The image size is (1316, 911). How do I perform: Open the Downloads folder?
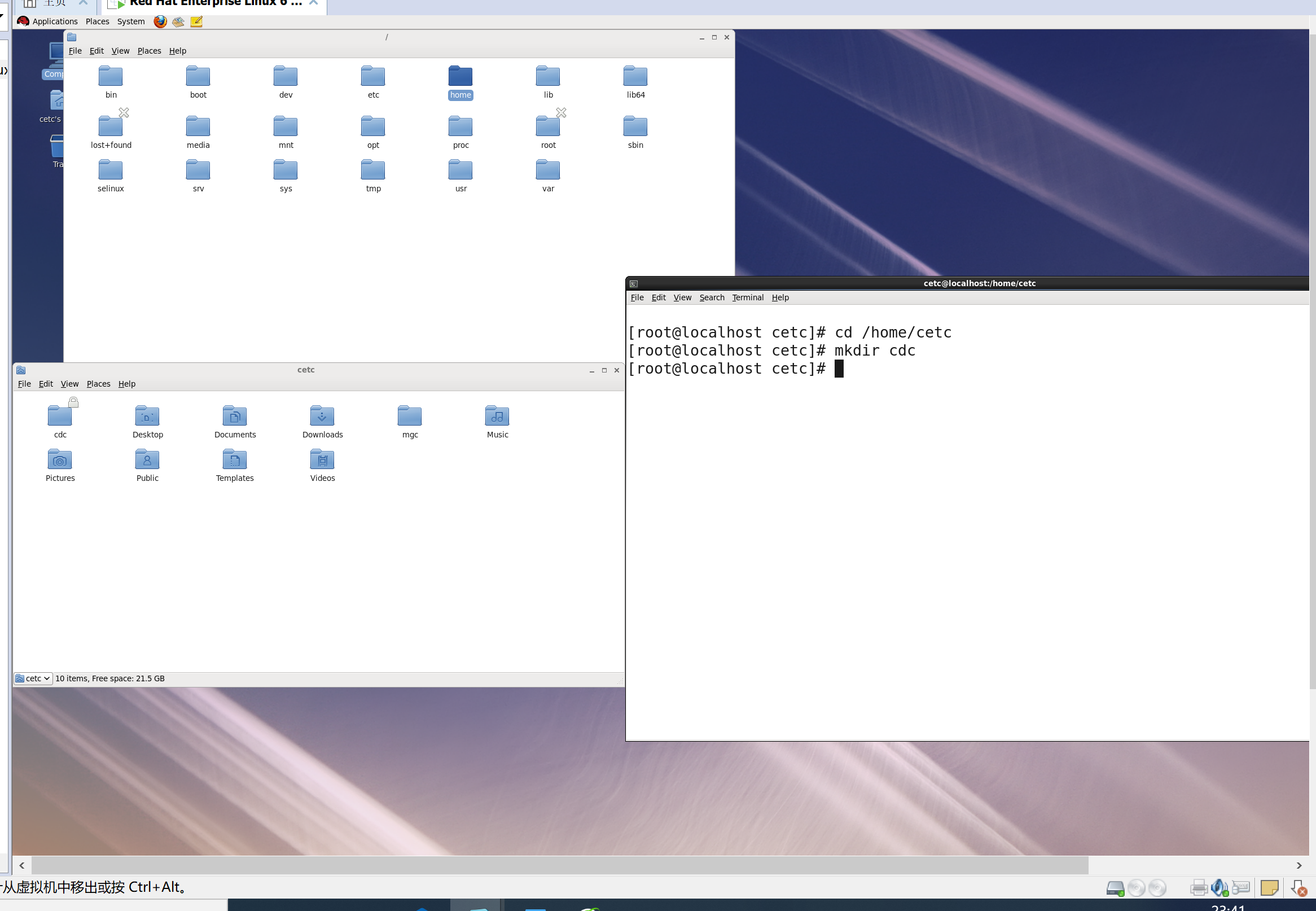(x=322, y=416)
